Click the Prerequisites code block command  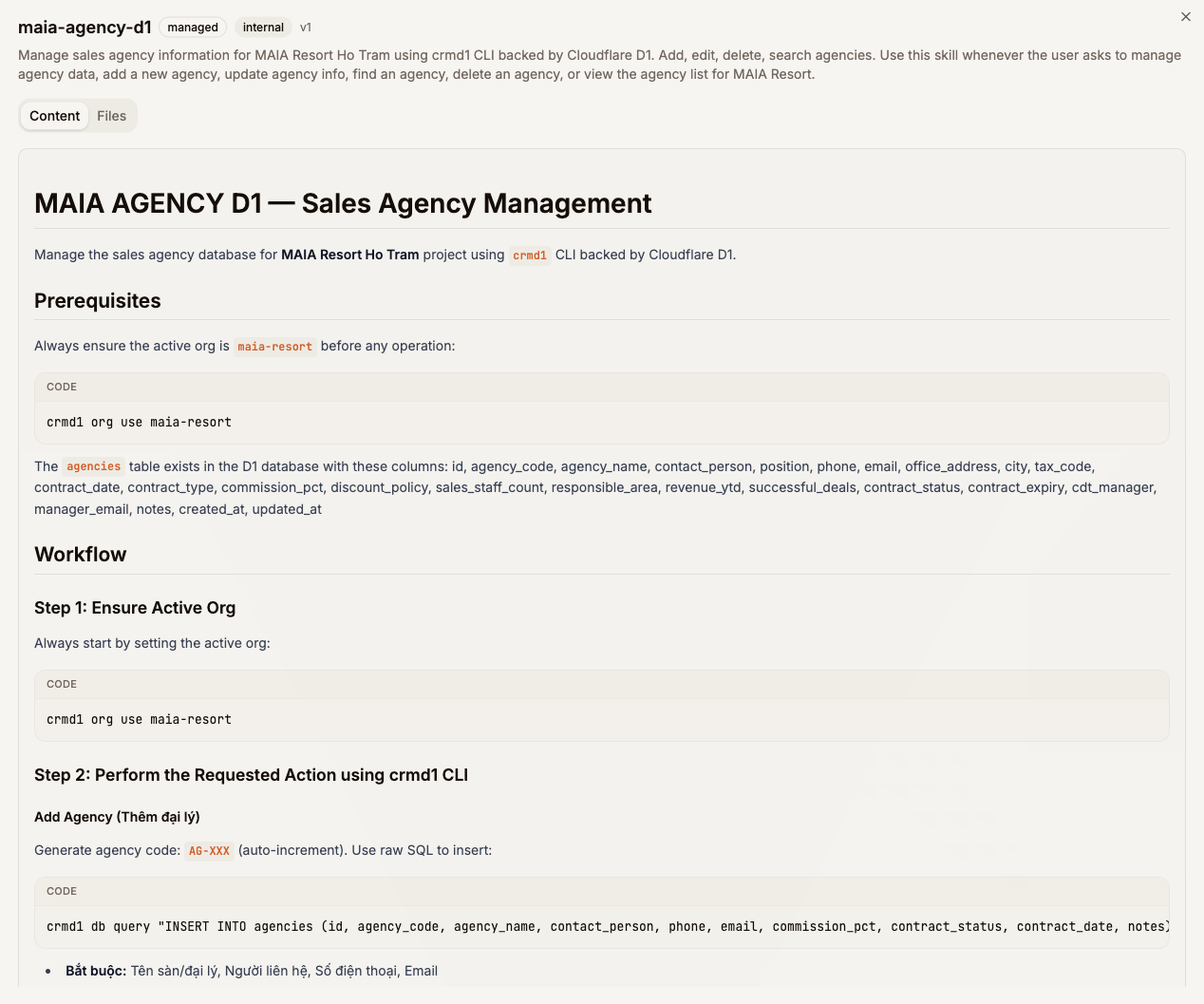tap(139, 423)
